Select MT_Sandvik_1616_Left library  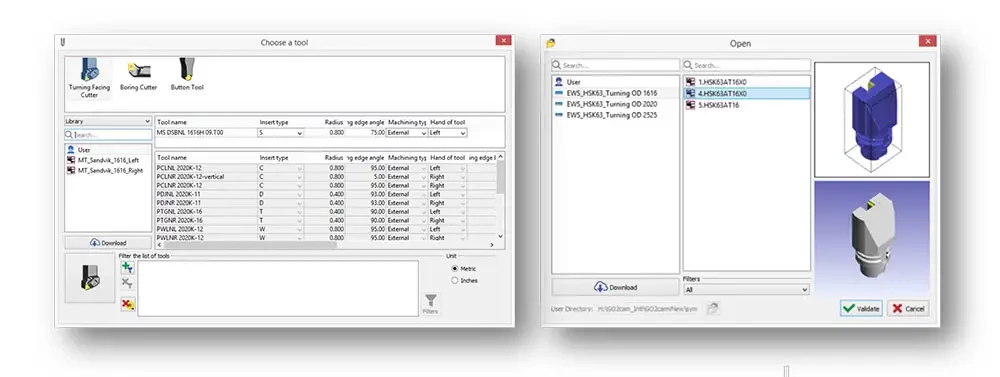(108, 159)
